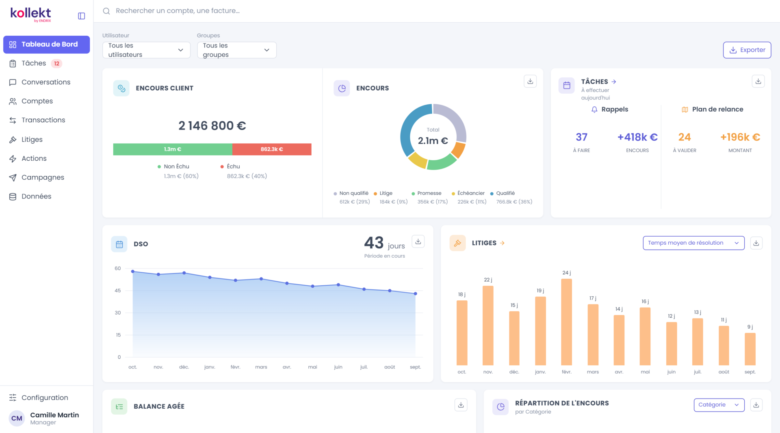Open Transactions in the sidebar

[x=46, y=120]
